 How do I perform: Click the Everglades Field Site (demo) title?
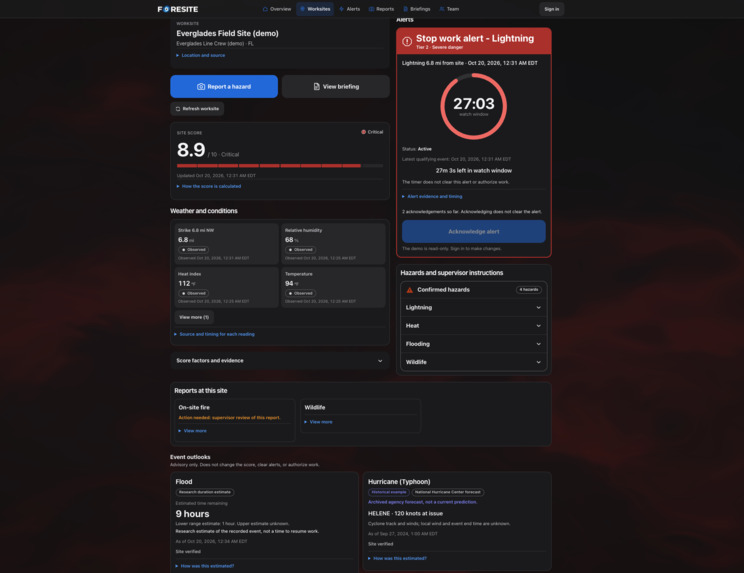[227, 34]
